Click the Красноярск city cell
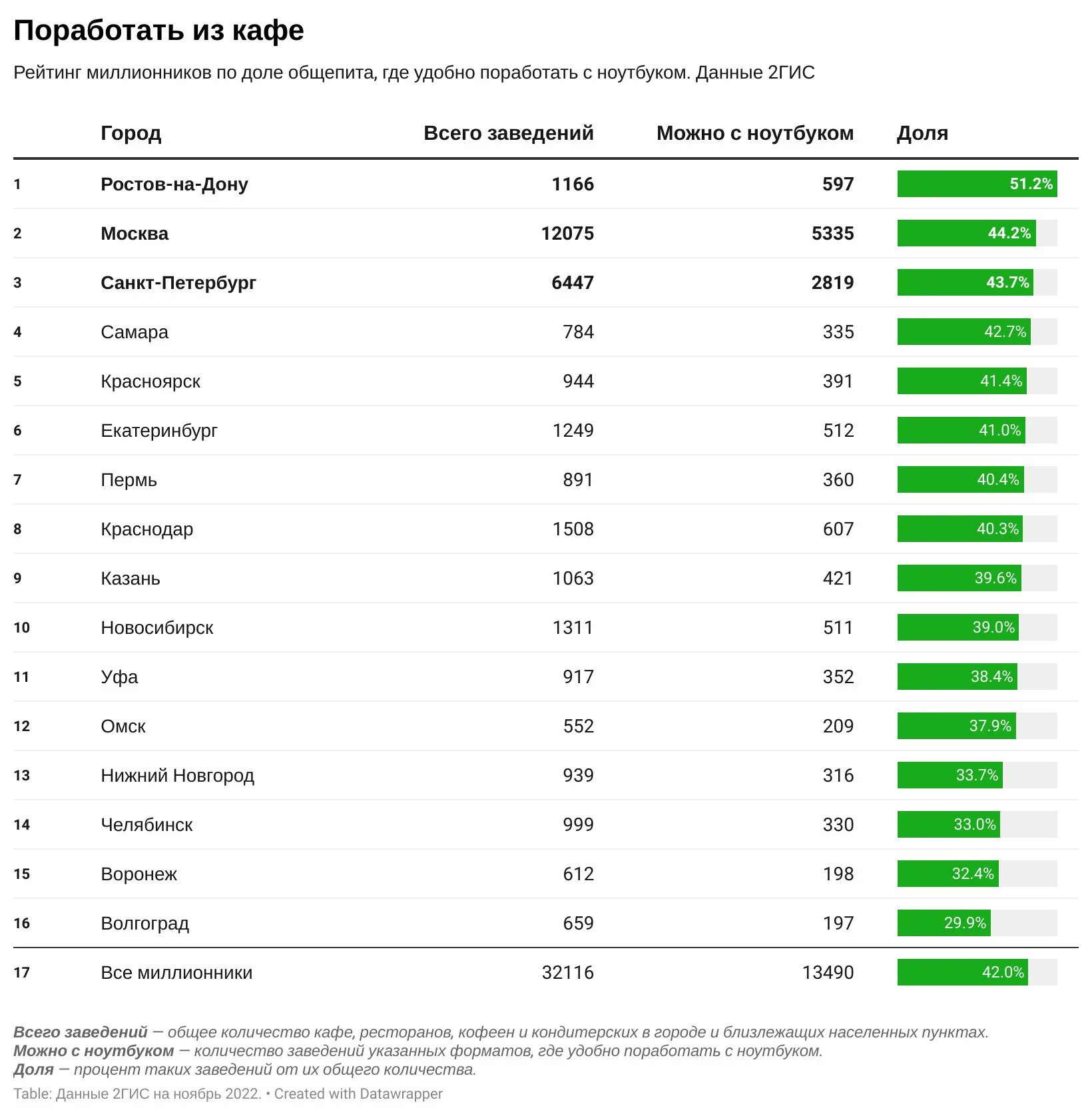 (150, 382)
